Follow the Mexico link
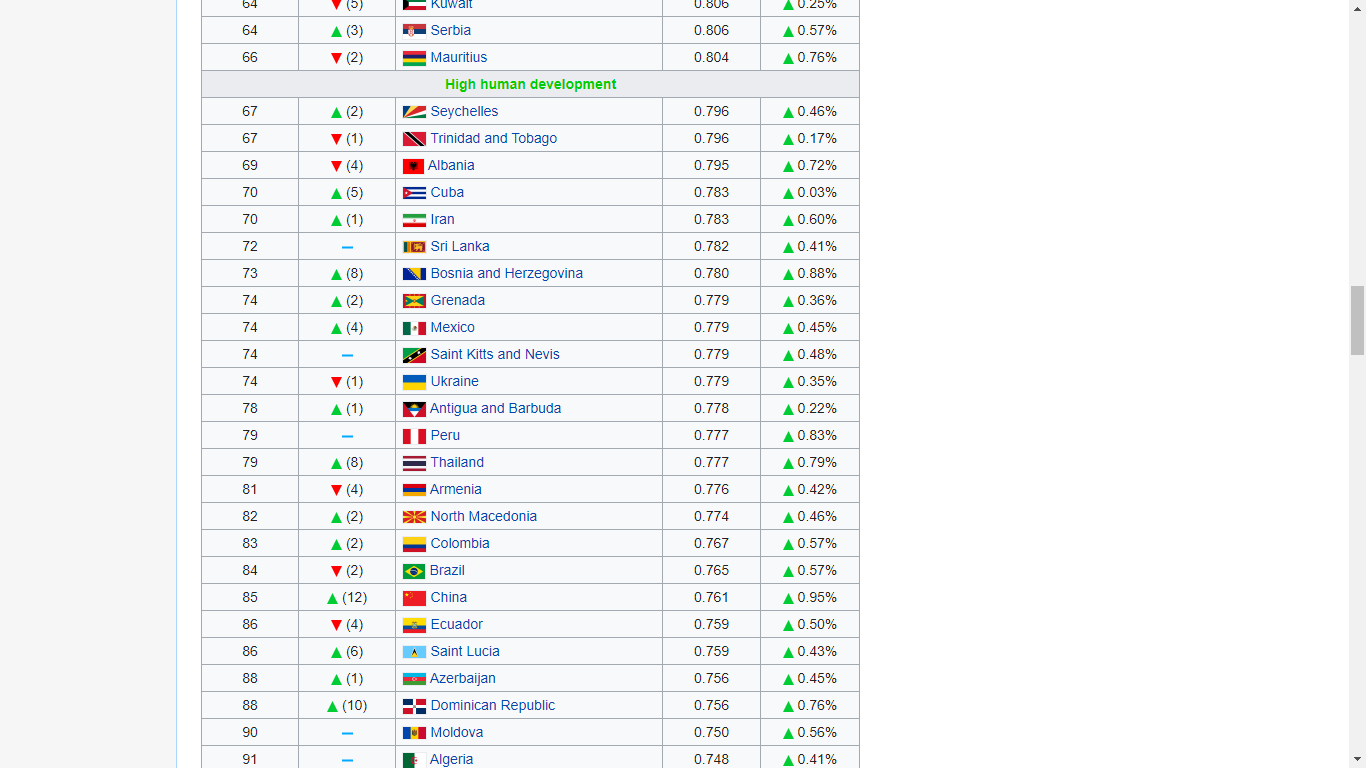 [x=453, y=328]
